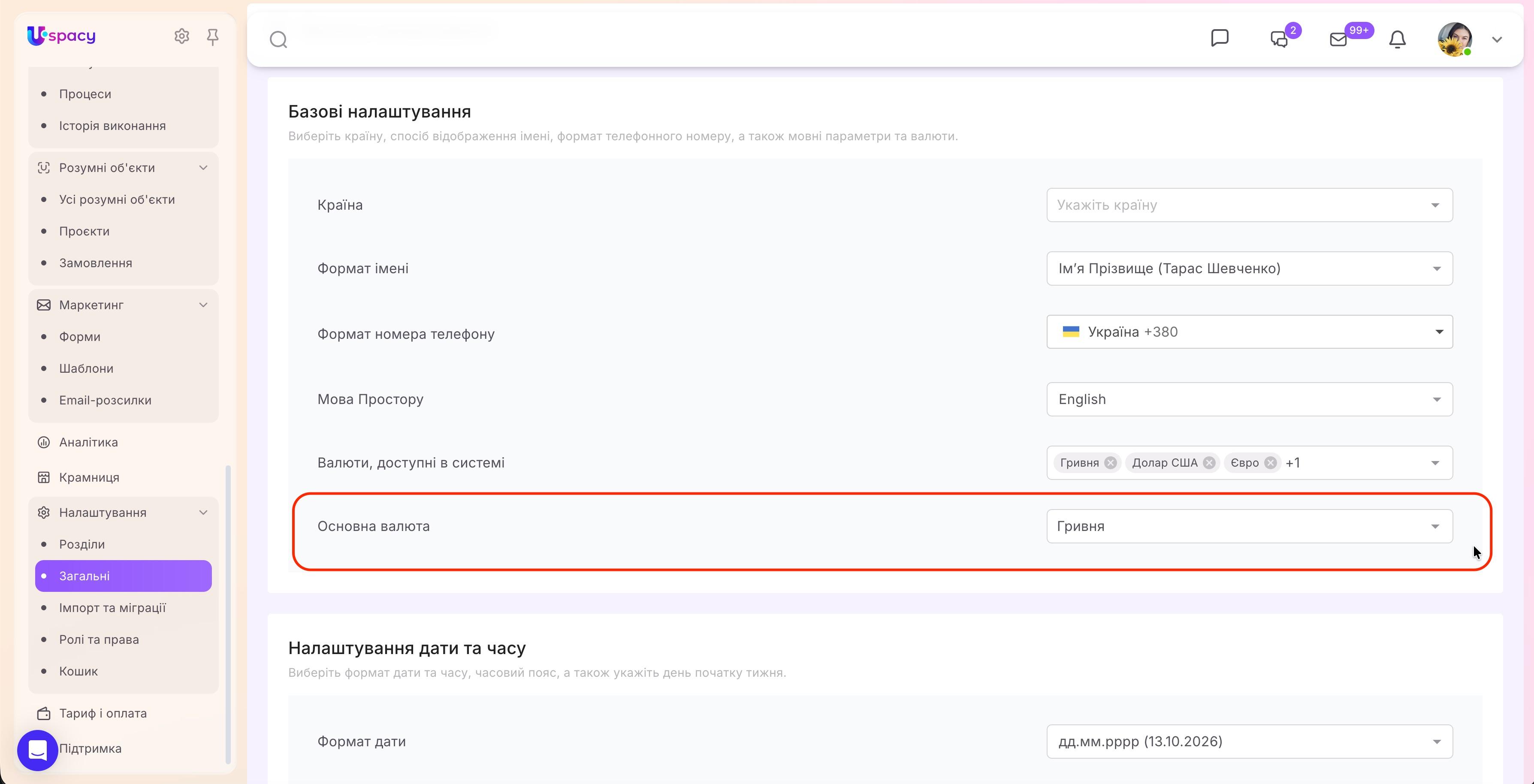Open Імпорт та міграції
The width and height of the screenshot is (1534, 784).
pyautogui.click(x=112, y=607)
